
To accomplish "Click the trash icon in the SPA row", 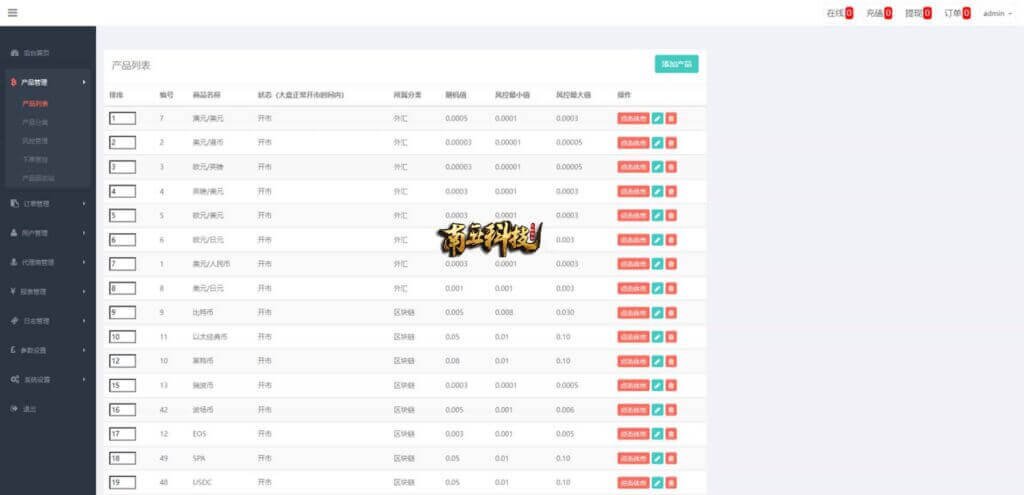I will [x=671, y=458].
